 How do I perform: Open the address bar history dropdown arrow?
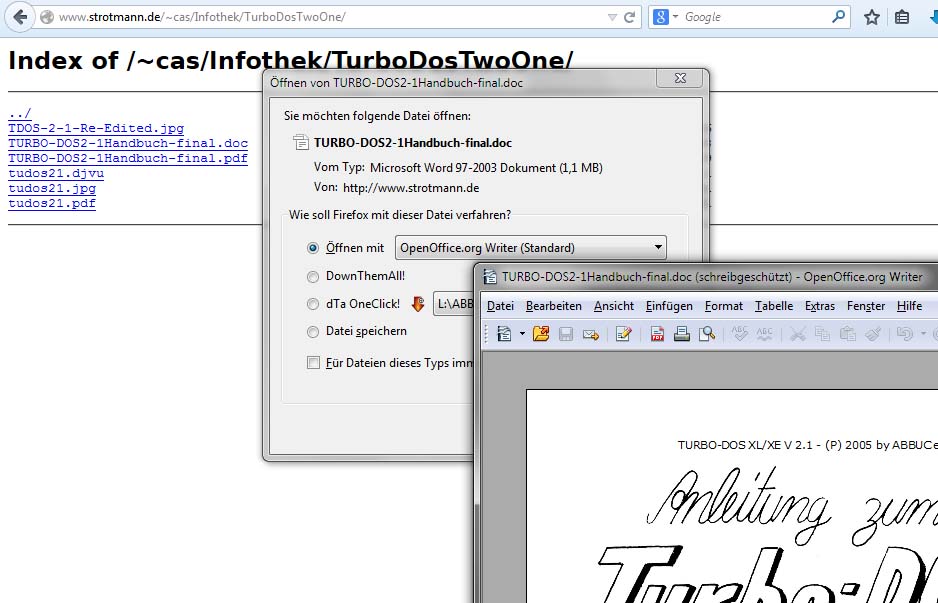point(612,17)
